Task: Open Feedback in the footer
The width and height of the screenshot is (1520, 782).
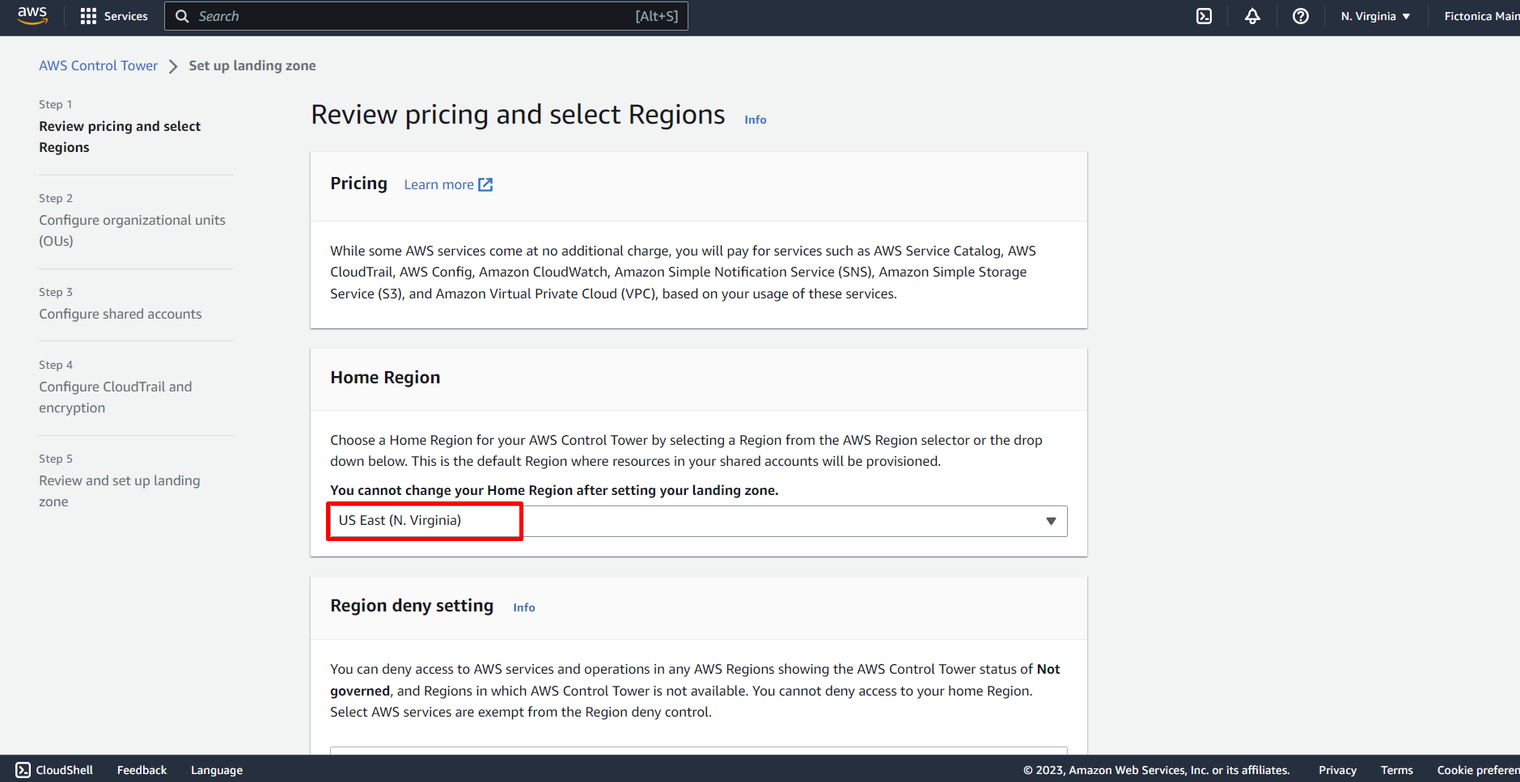Action: tap(142, 770)
